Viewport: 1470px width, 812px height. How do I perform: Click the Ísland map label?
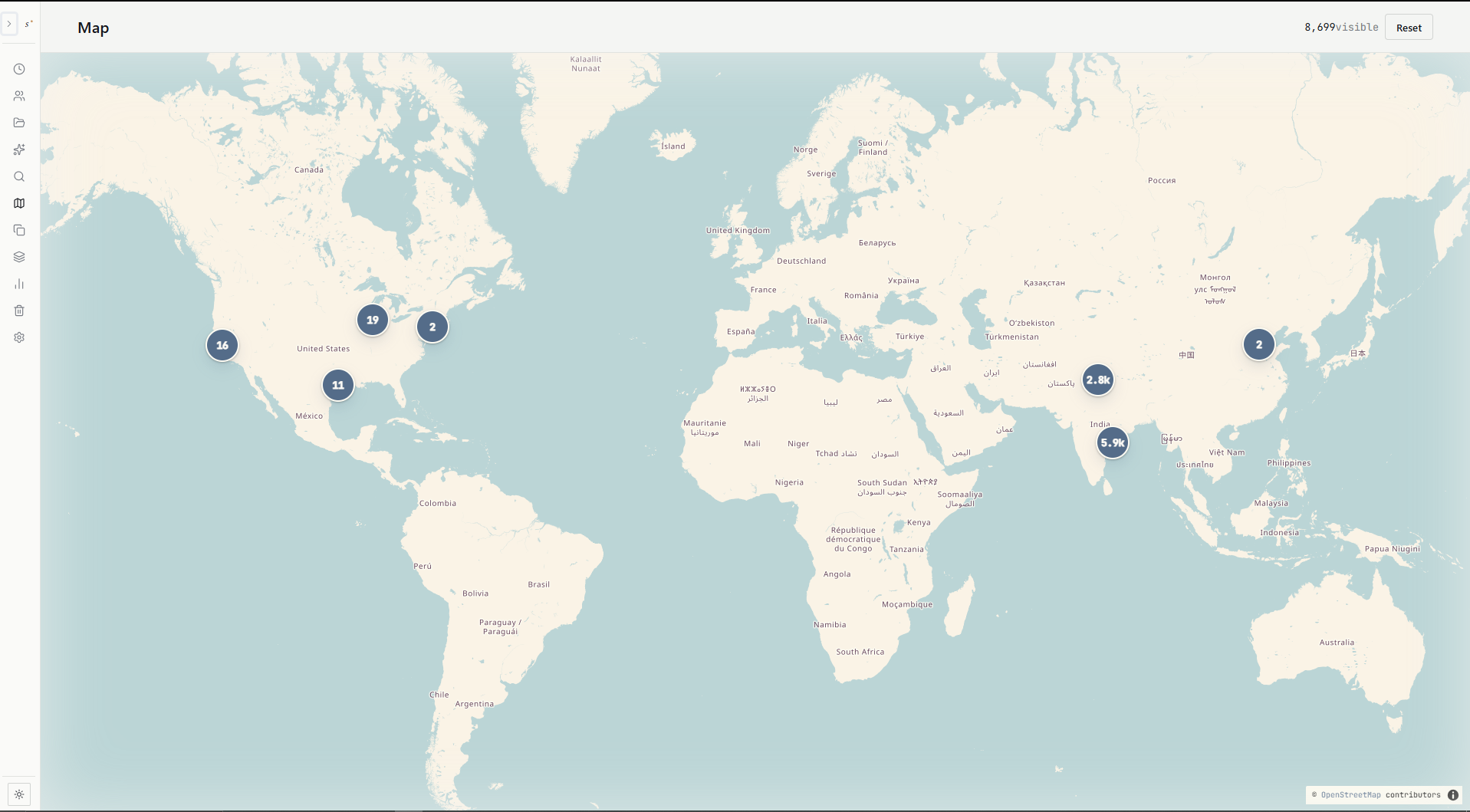(x=673, y=146)
